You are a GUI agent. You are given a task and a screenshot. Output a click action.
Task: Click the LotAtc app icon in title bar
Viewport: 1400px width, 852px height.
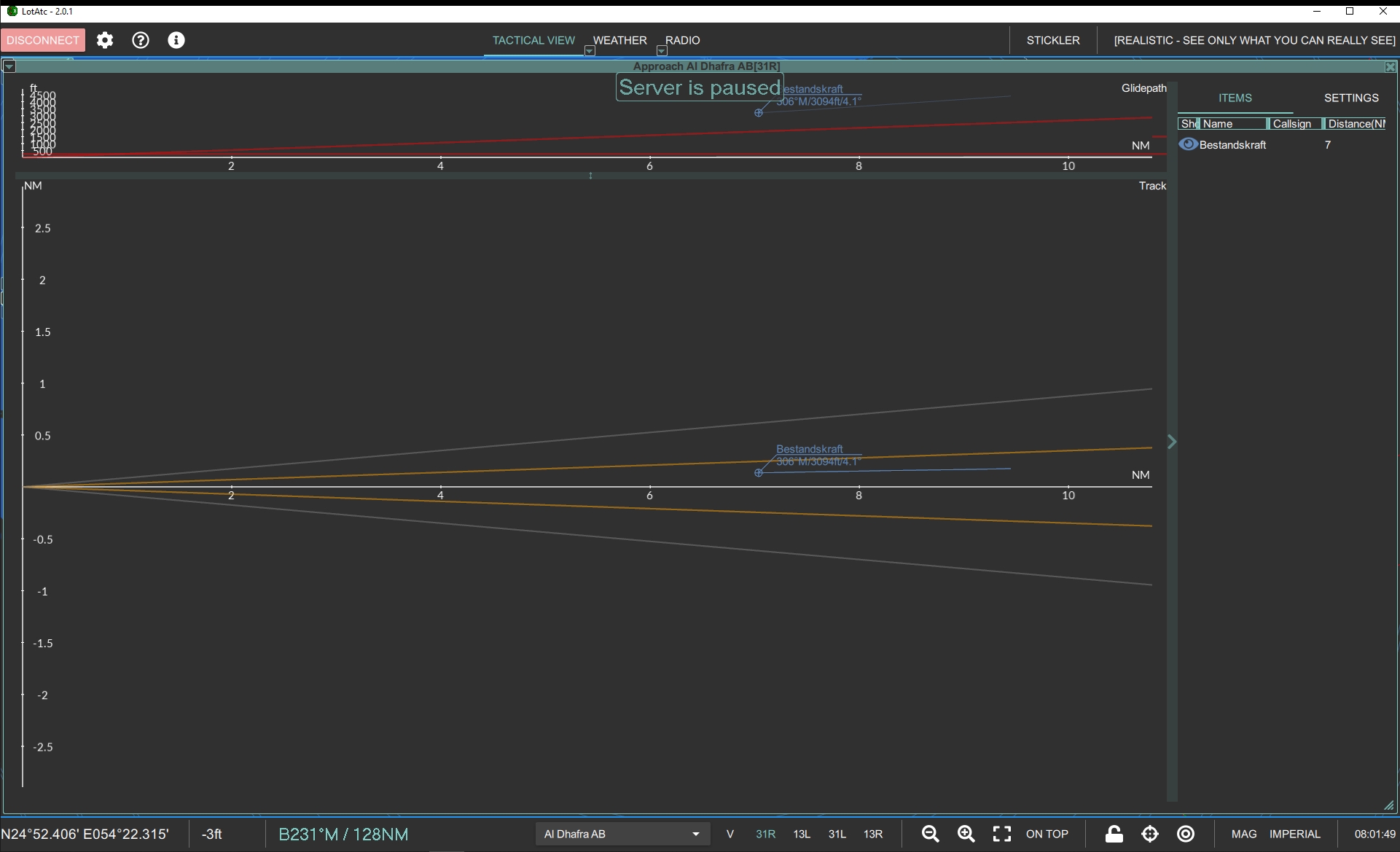click(12, 11)
